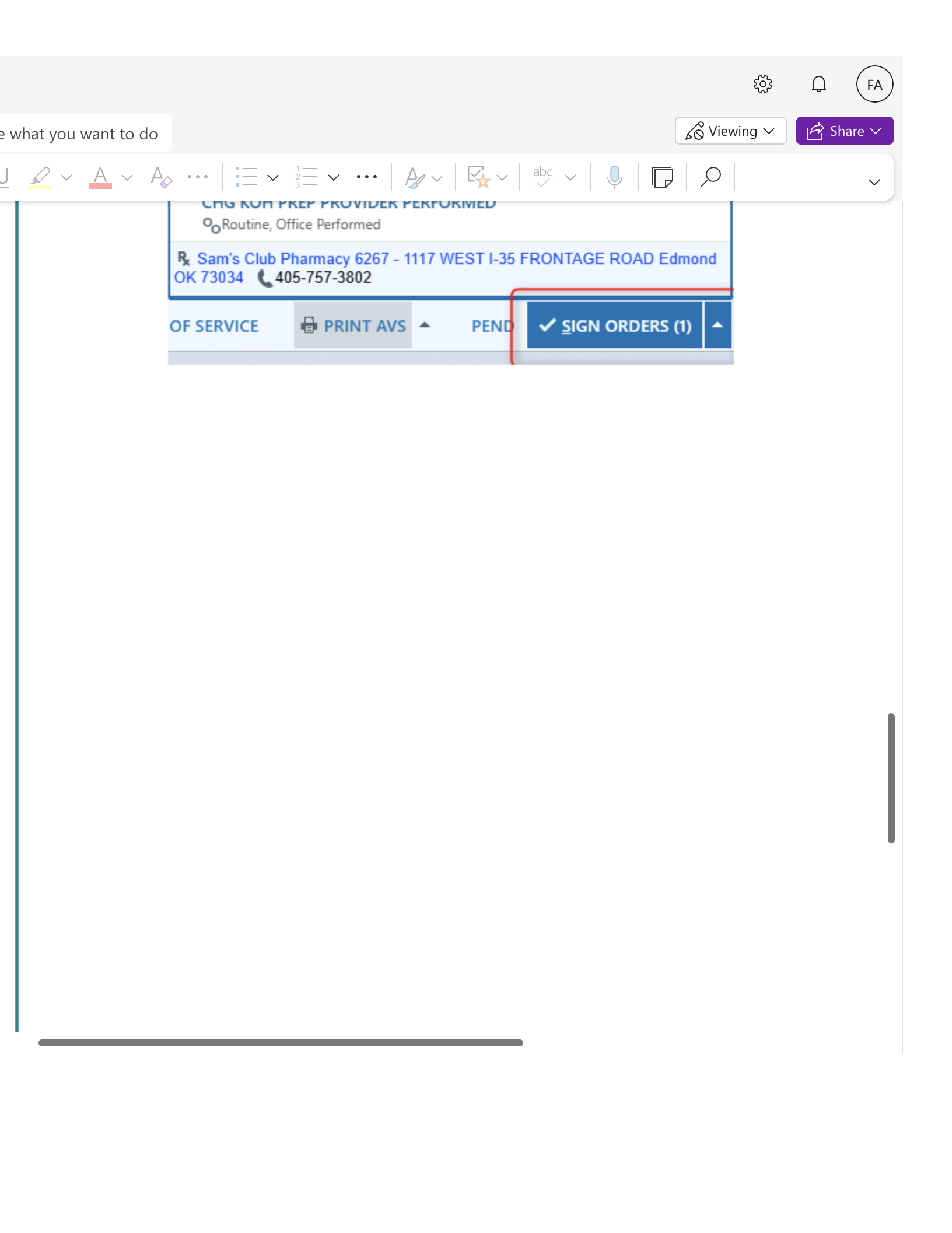The height and width of the screenshot is (1233, 952).
Task: Expand the ribbon collapse chevron
Action: 874,182
